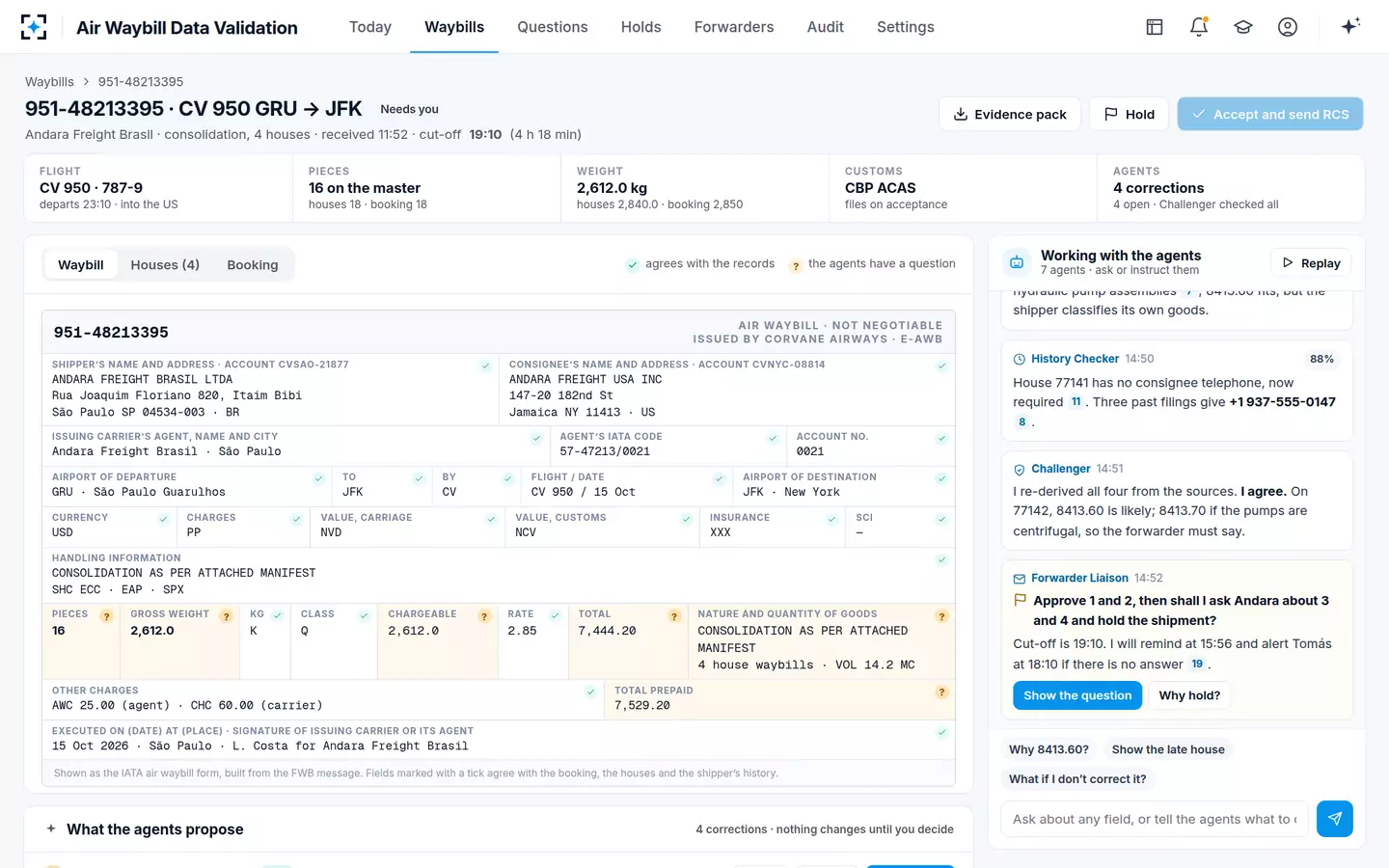Click tick on Handling Information field
The width and height of the screenshot is (1389, 868).
[x=942, y=560]
